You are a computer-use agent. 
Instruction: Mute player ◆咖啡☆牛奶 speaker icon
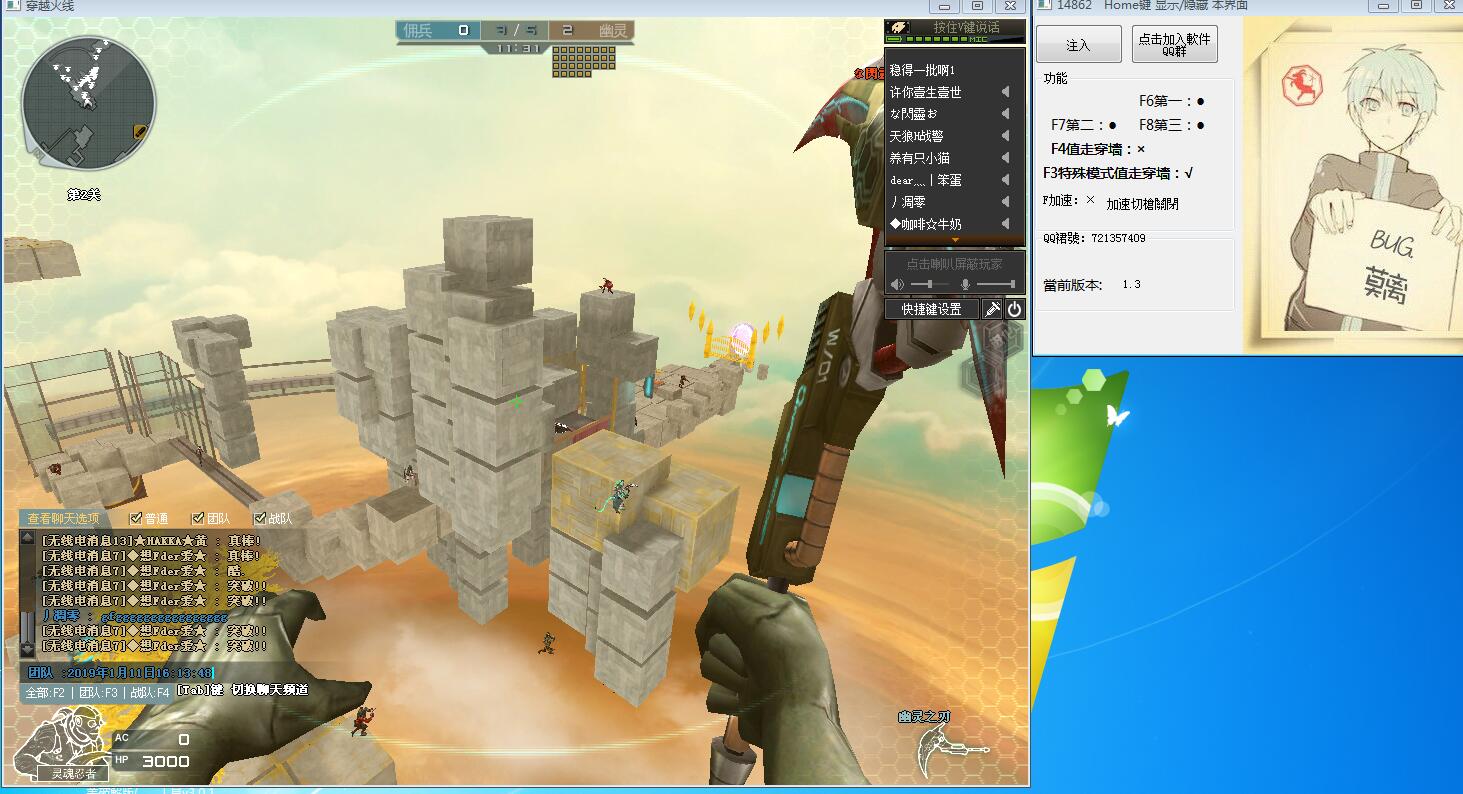[1005, 224]
